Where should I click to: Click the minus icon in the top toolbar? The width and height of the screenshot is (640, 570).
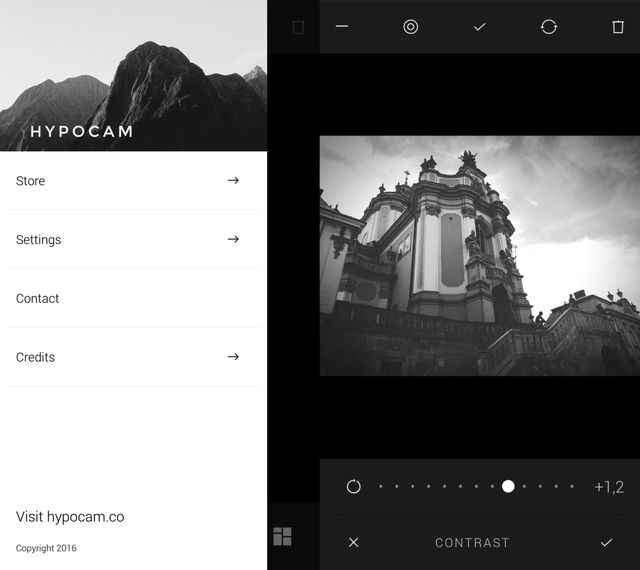point(342,27)
